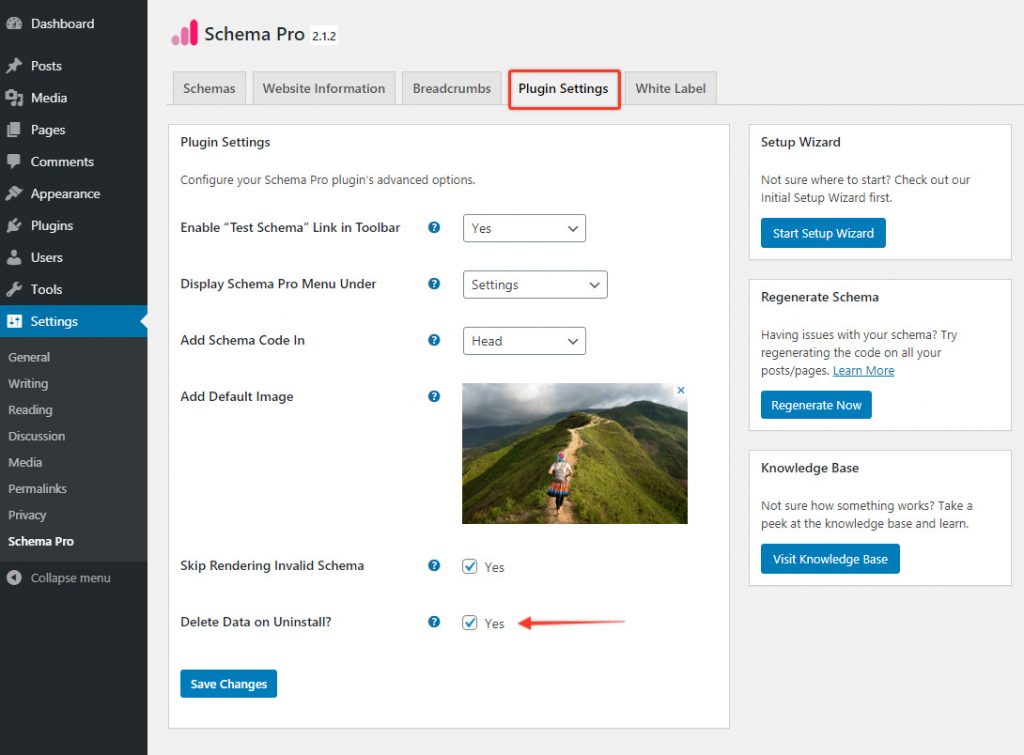Click the Save Changes button

coord(228,683)
